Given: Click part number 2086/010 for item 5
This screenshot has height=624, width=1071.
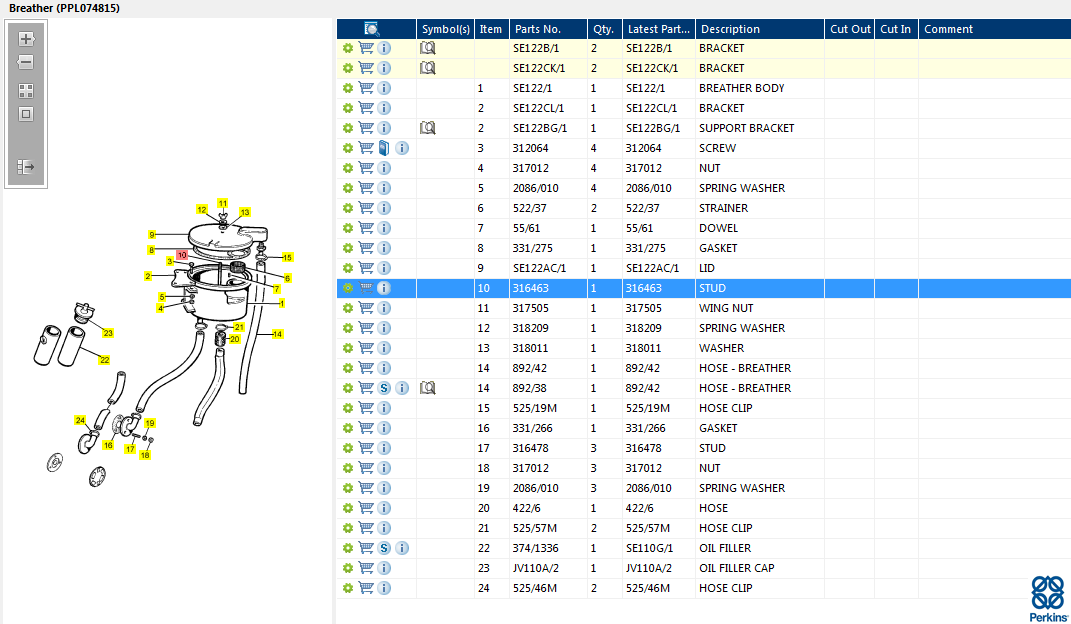Looking at the screenshot, I should [x=536, y=188].
